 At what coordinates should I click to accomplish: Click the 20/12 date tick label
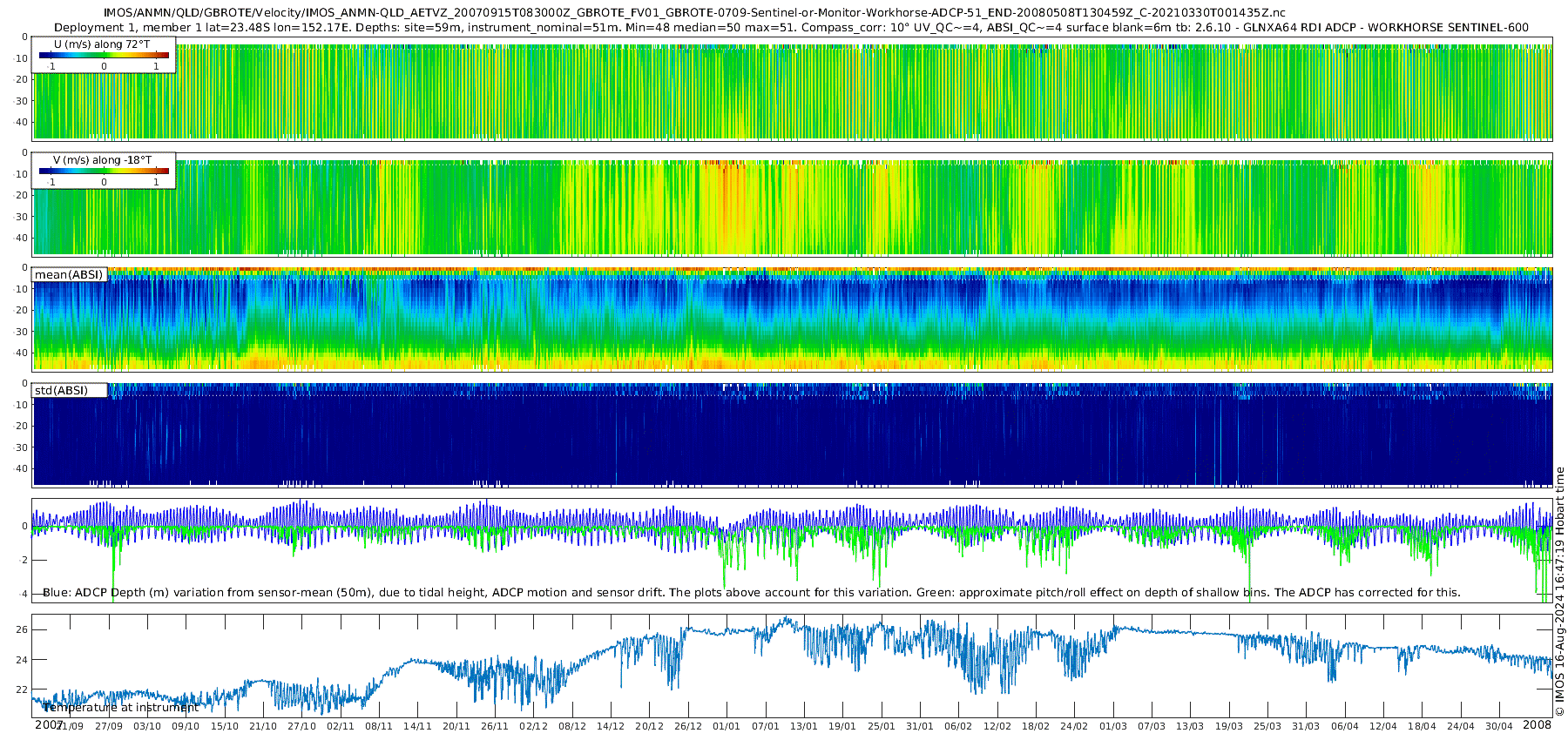(649, 726)
